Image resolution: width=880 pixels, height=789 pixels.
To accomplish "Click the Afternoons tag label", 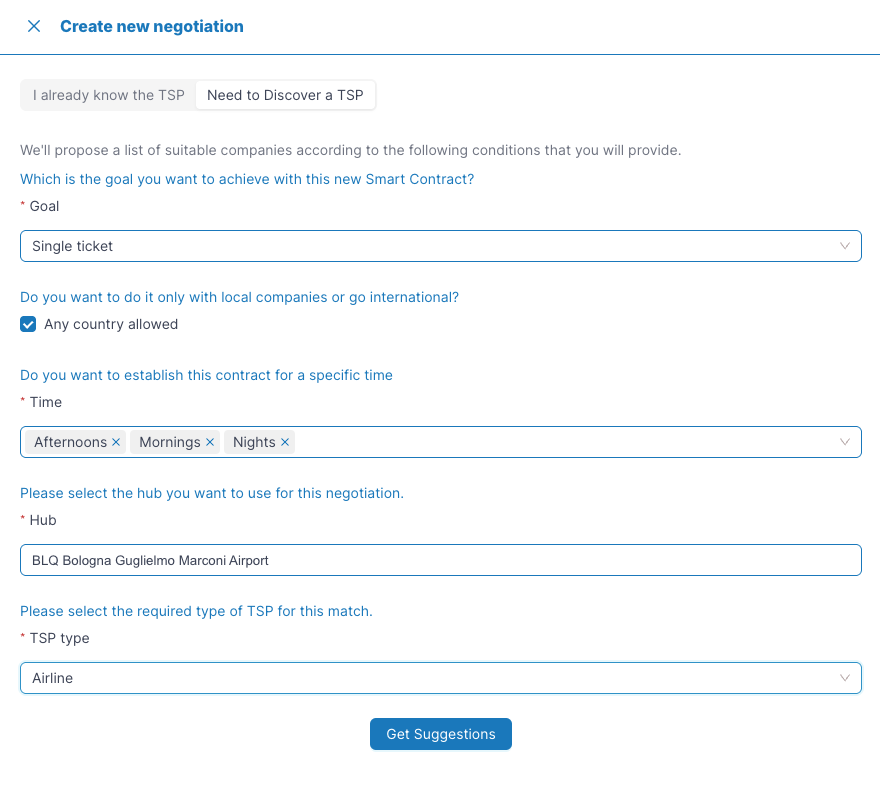I will coord(70,442).
